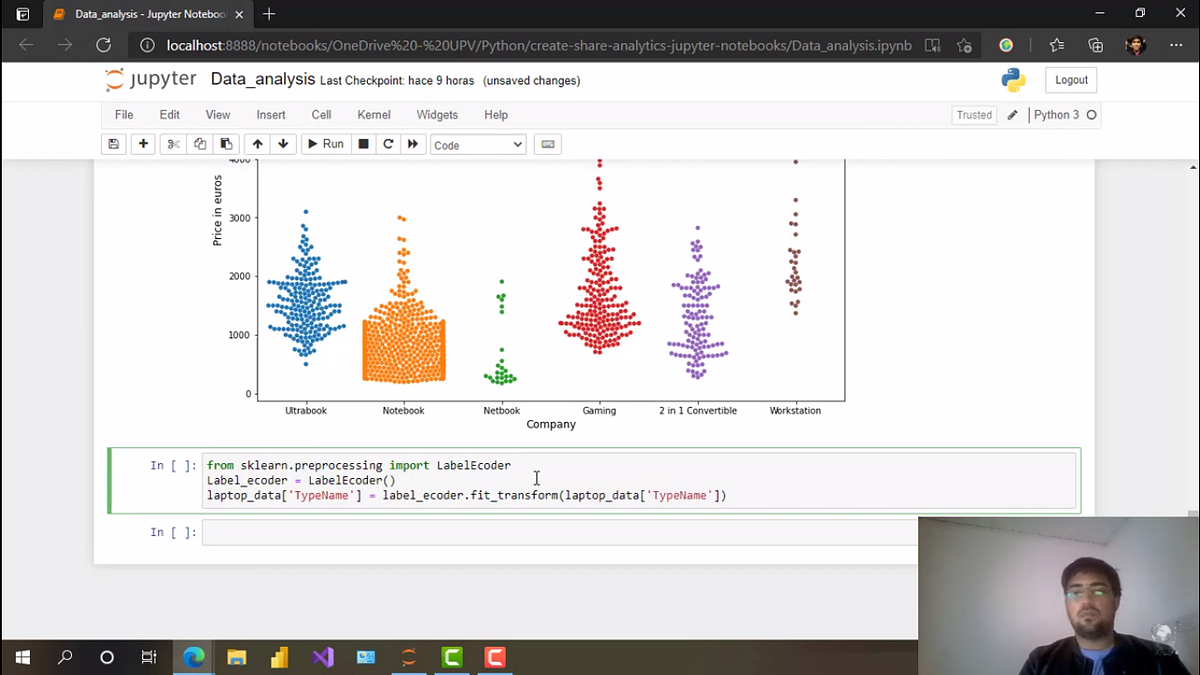This screenshot has height=675, width=1200.
Task: Paste cell below using paste icon
Action: 226,144
